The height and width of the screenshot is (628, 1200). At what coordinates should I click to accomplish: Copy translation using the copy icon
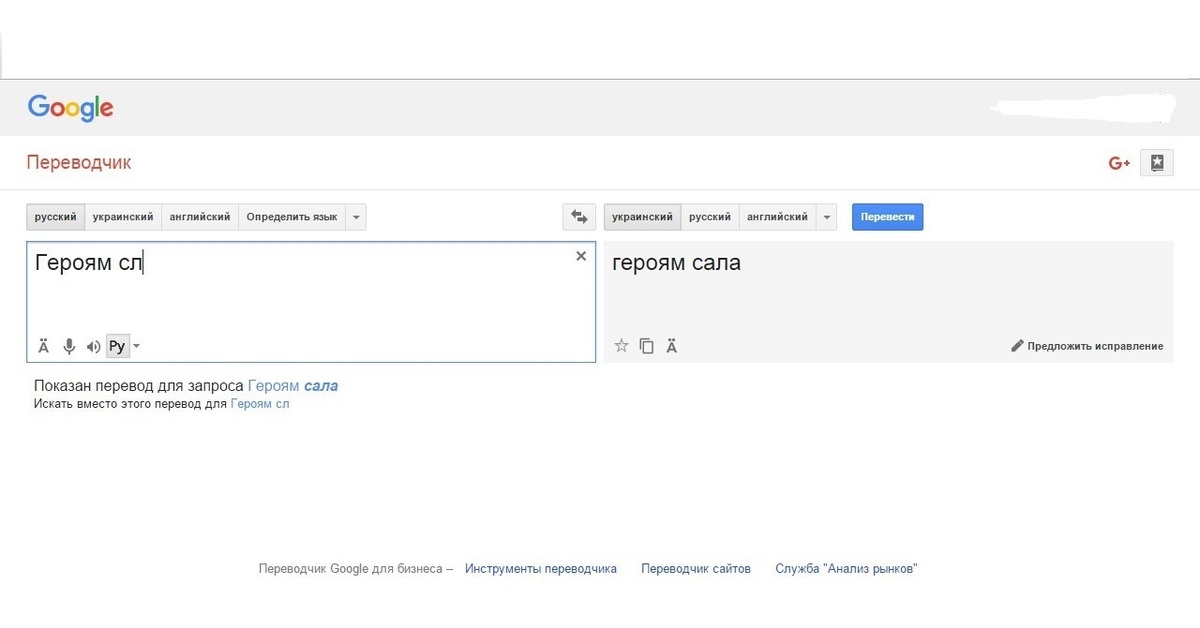point(646,346)
